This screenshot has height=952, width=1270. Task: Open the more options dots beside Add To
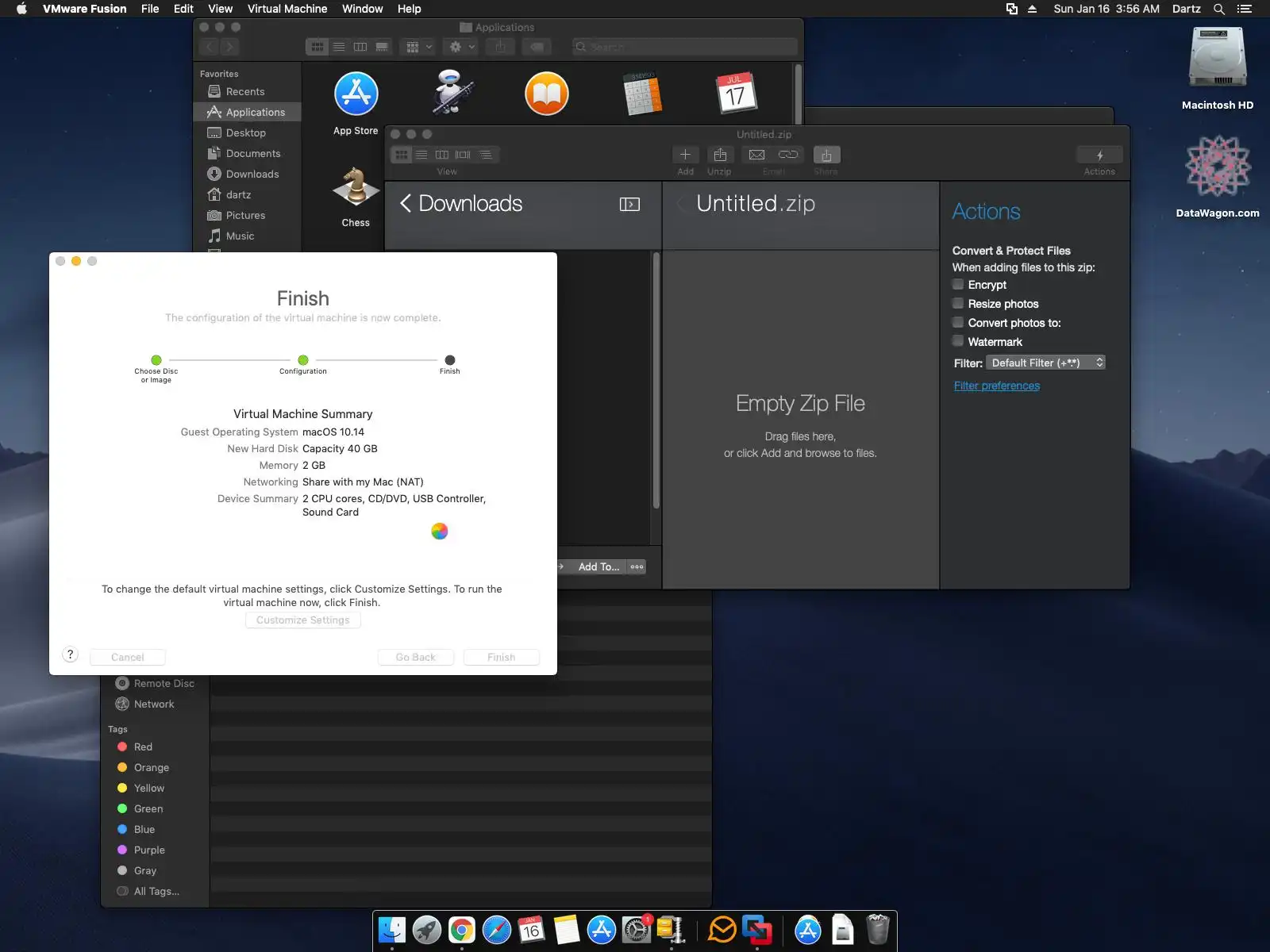tap(637, 566)
